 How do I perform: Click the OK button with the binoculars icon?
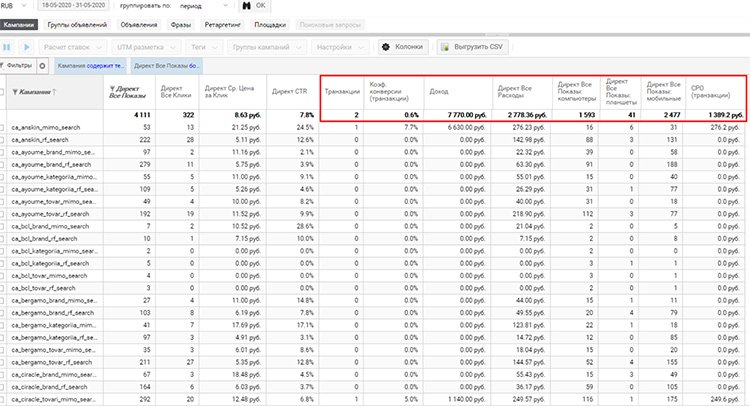tap(254, 6)
